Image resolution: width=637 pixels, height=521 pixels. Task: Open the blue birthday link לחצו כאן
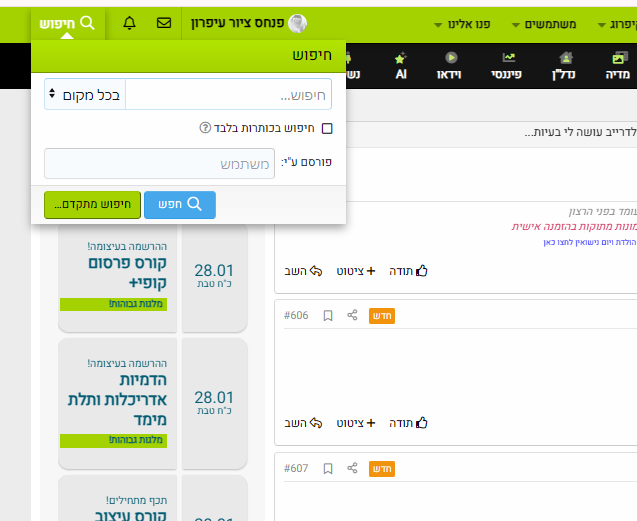point(590,242)
